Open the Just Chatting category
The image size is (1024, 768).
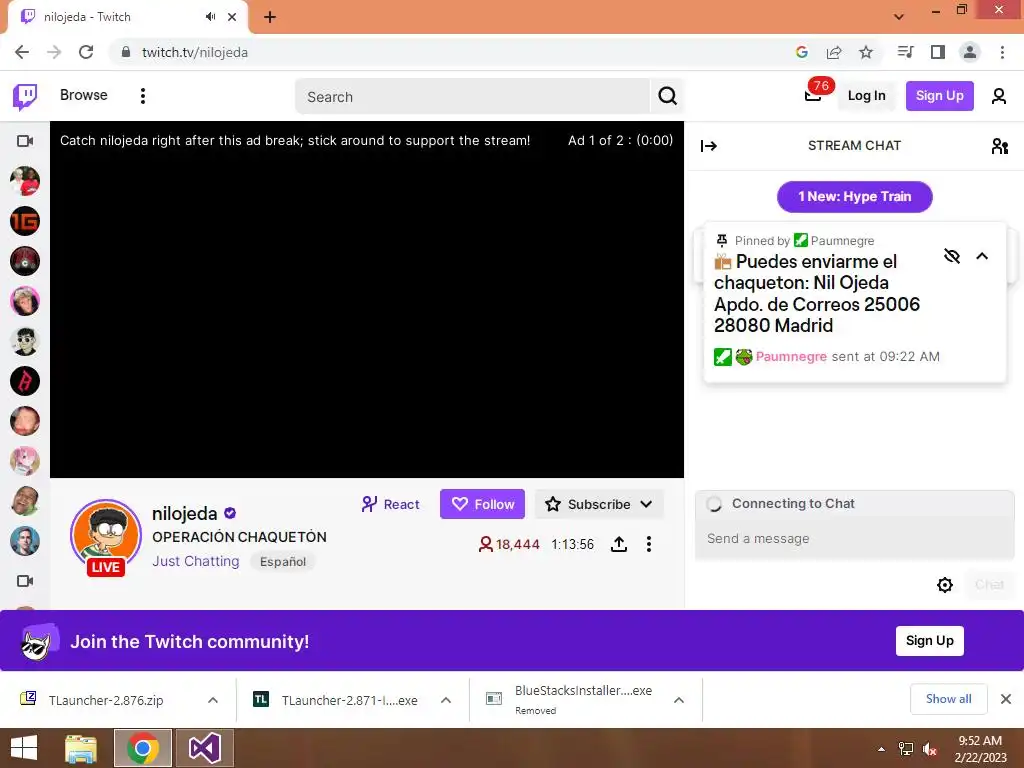pyautogui.click(x=195, y=561)
